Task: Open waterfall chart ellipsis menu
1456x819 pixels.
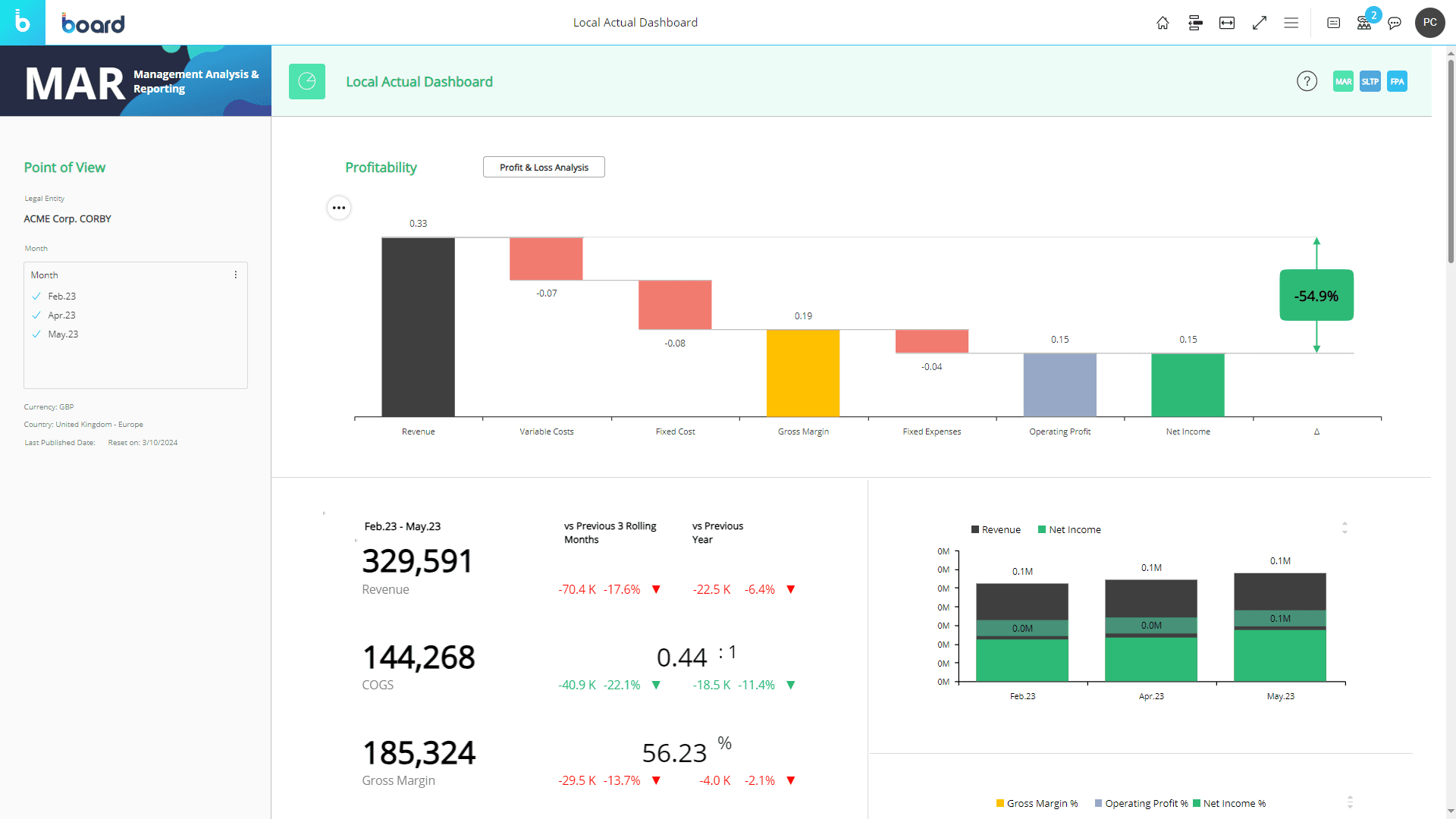Action: 339,208
